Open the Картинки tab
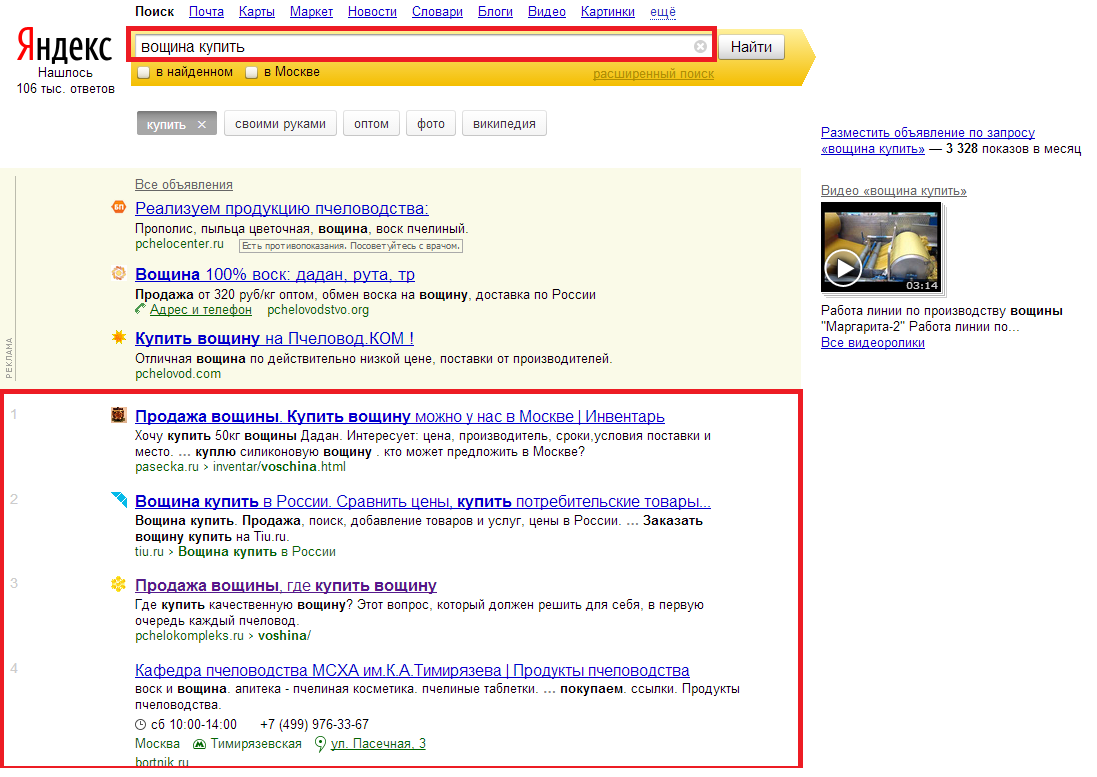Image resolution: width=1097 pixels, height=777 pixels. point(607,12)
